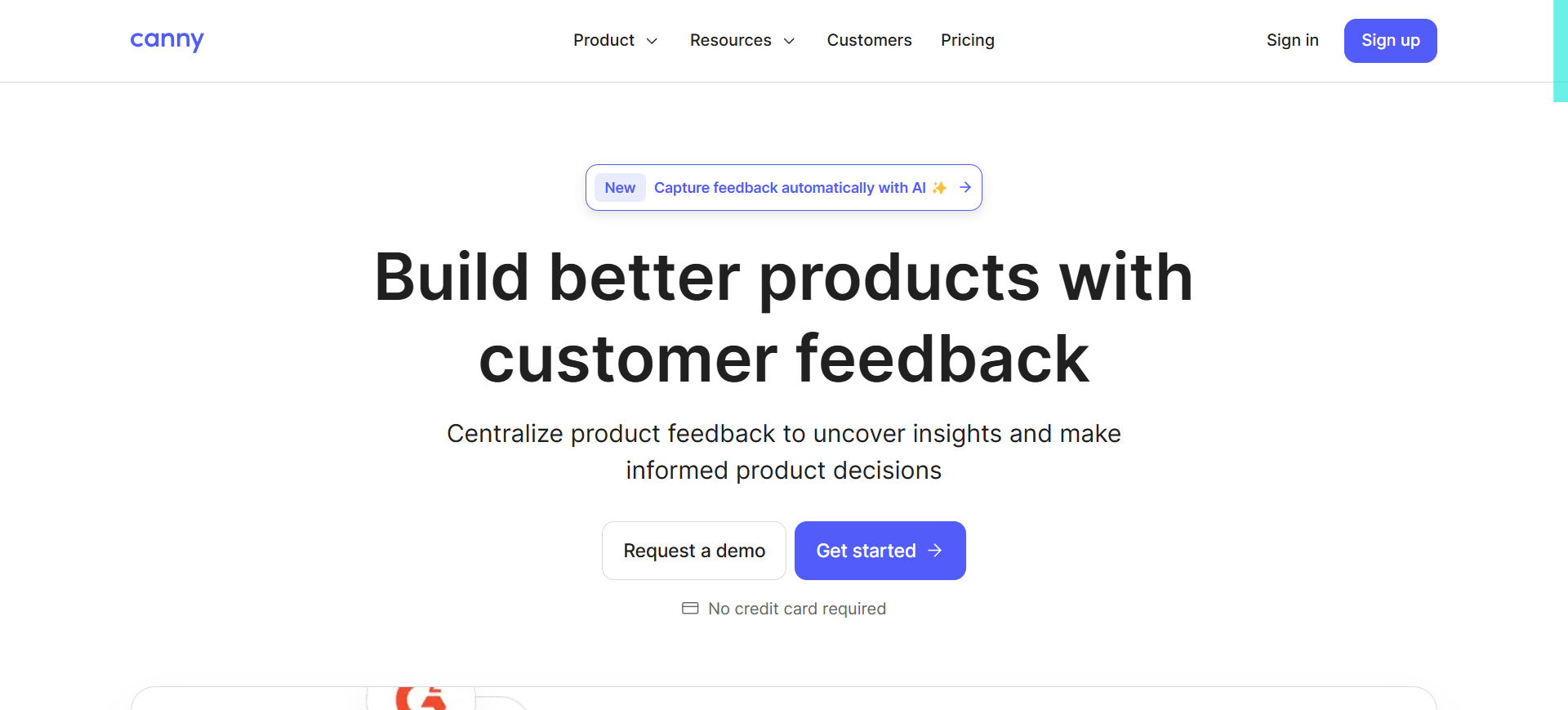The image size is (1568, 710).
Task: Click the Request a demo button
Action: point(693,551)
